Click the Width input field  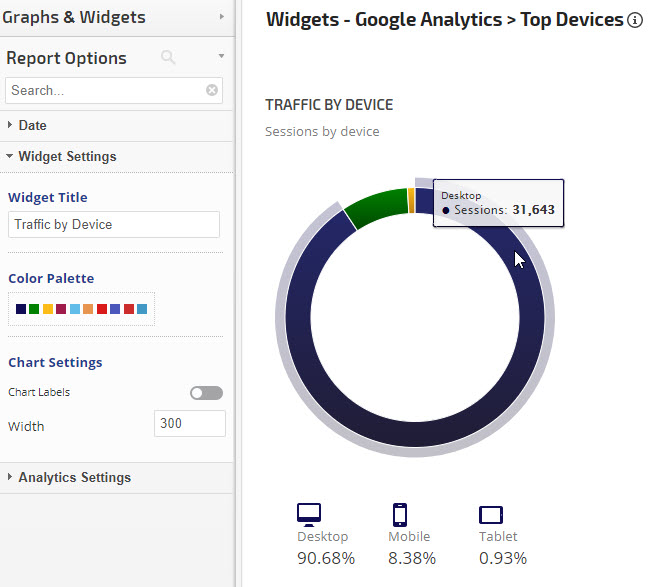(190, 424)
